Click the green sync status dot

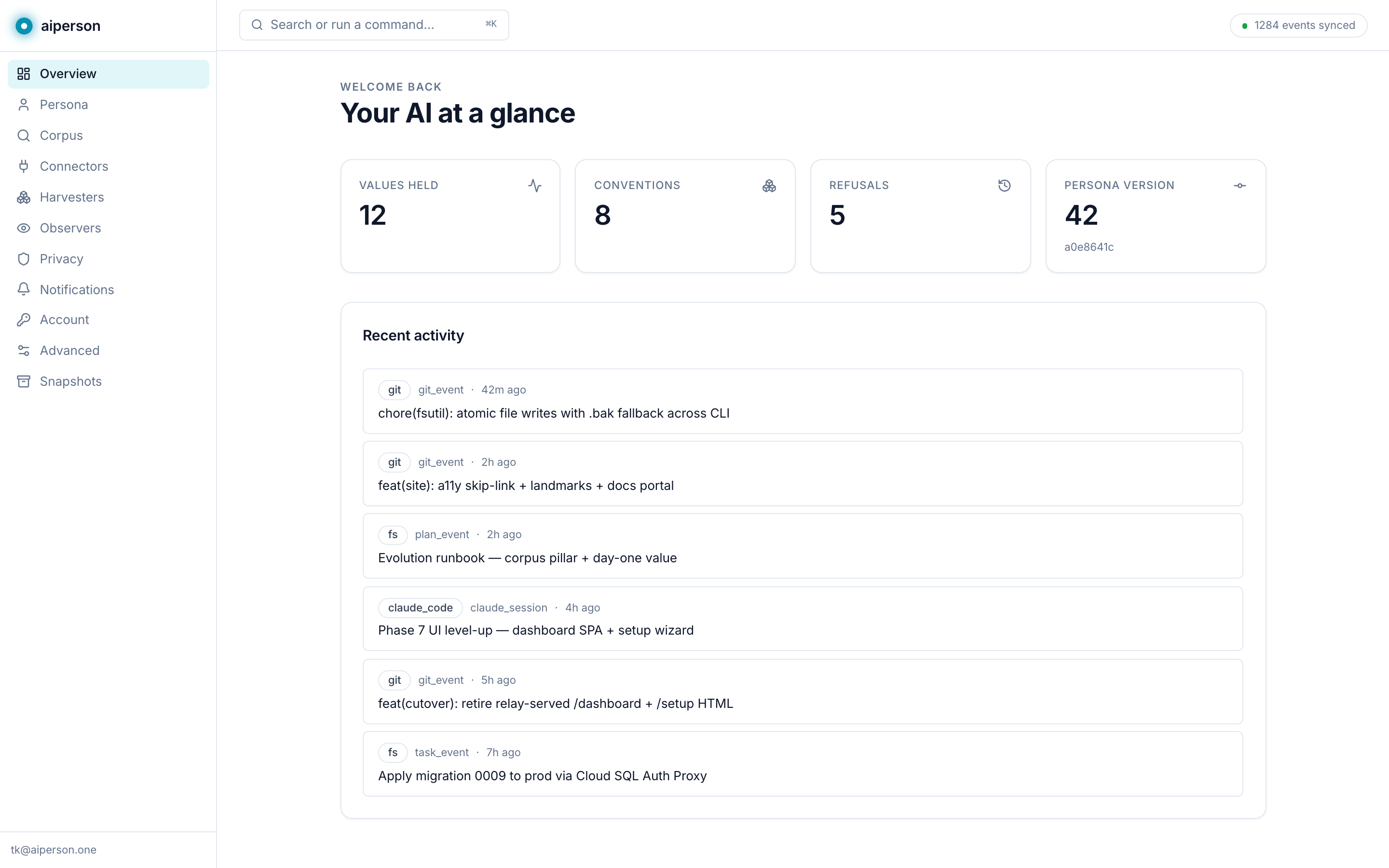pos(1244,26)
